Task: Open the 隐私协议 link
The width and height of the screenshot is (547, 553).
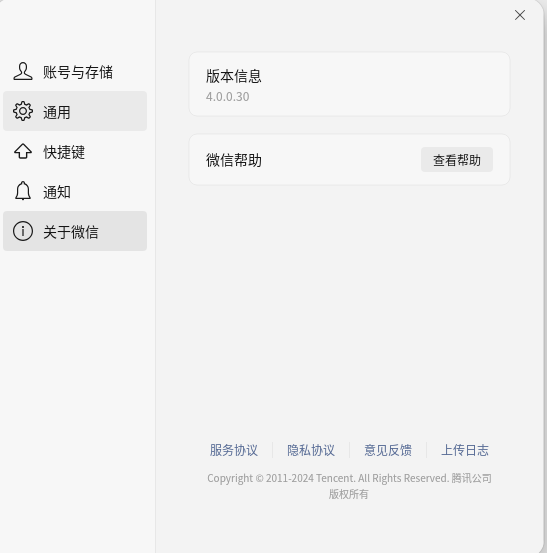Action: [311, 450]
